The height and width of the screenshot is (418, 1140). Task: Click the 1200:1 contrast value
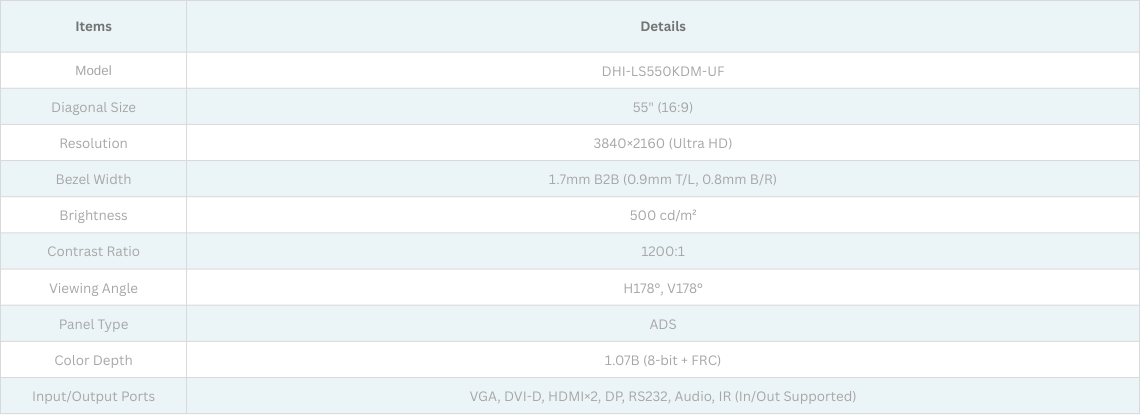point(662,251)
